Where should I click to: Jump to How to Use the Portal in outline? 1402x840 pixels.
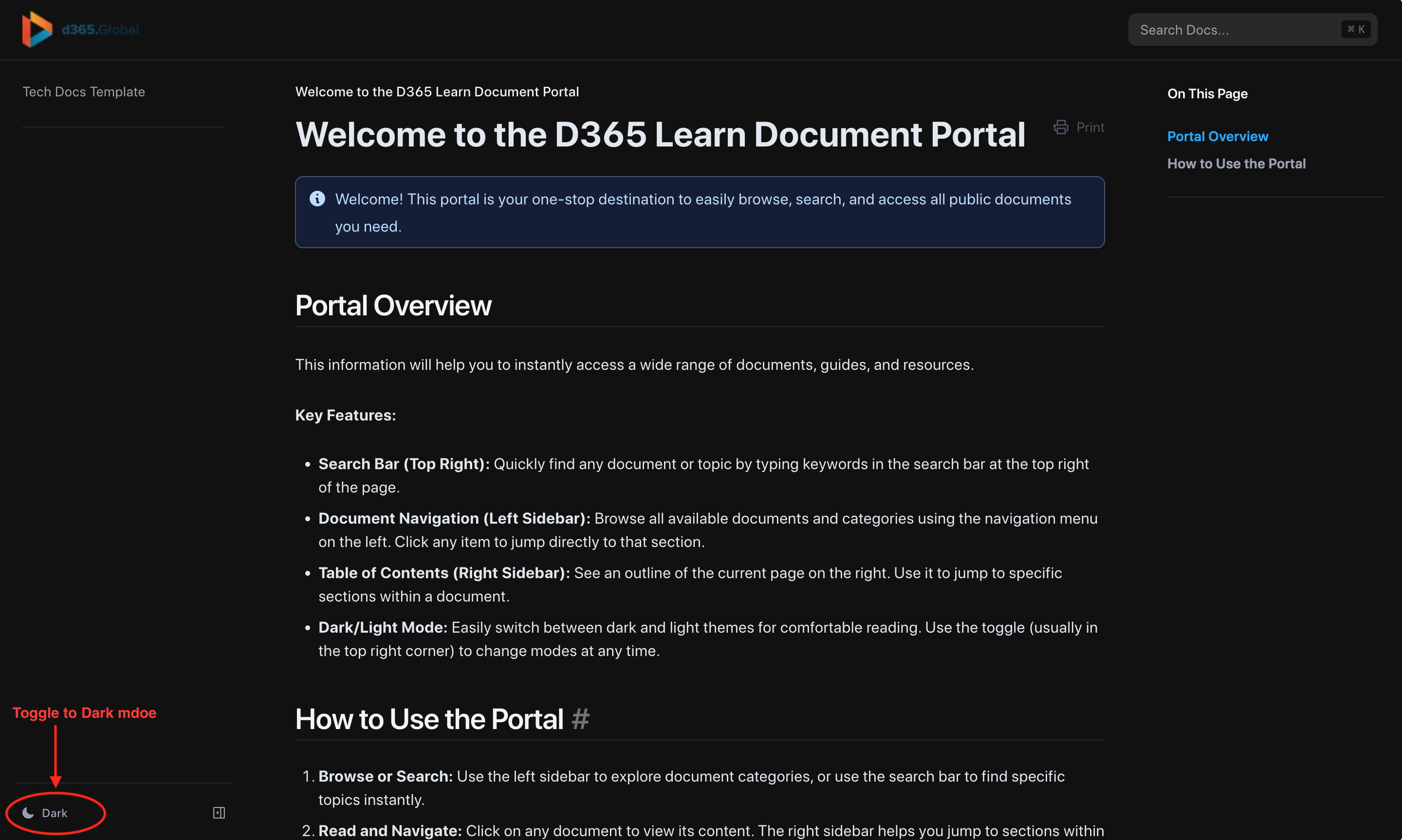pos(1236,164)
